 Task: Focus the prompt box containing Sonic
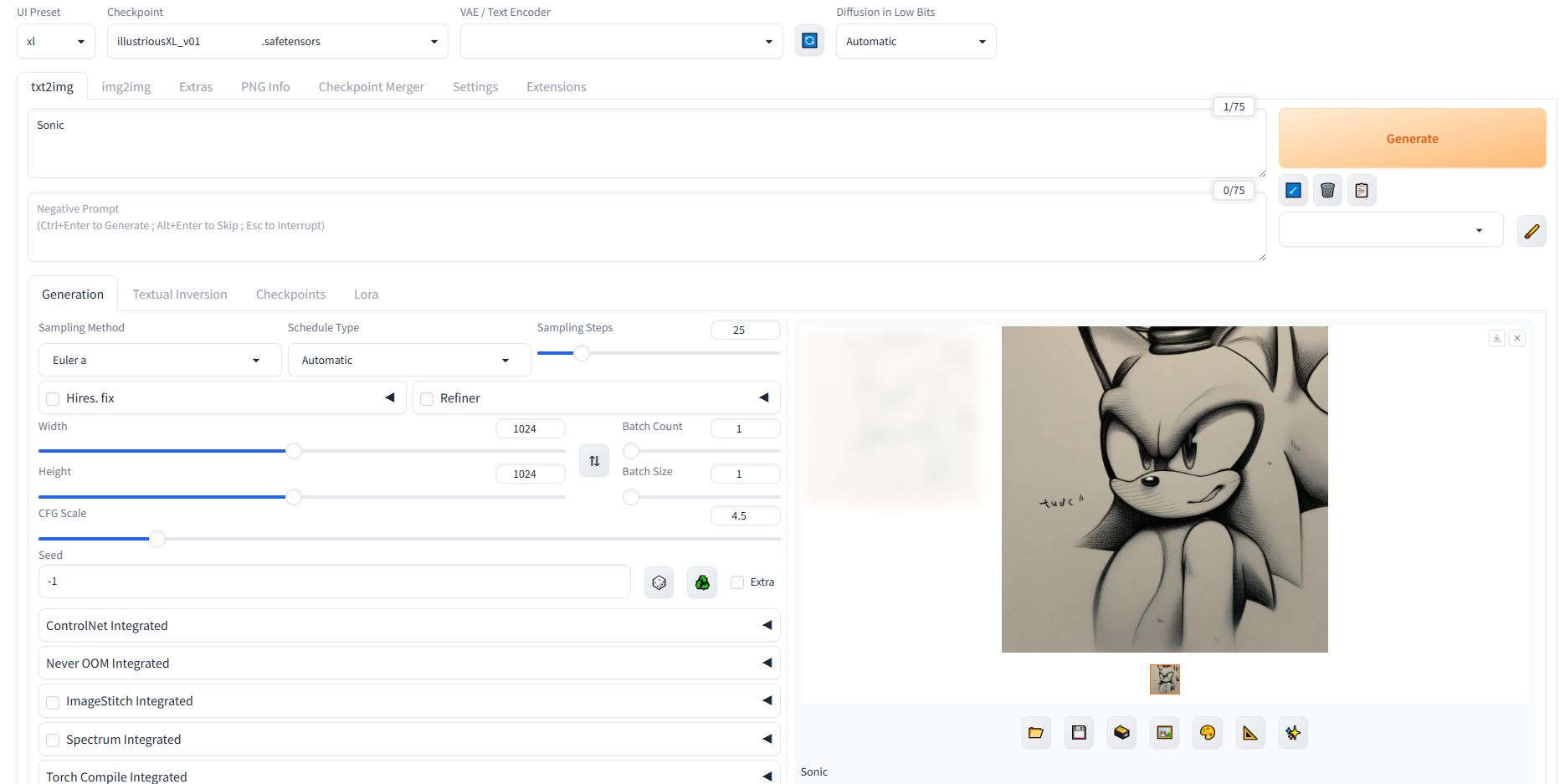coord(647,143)
